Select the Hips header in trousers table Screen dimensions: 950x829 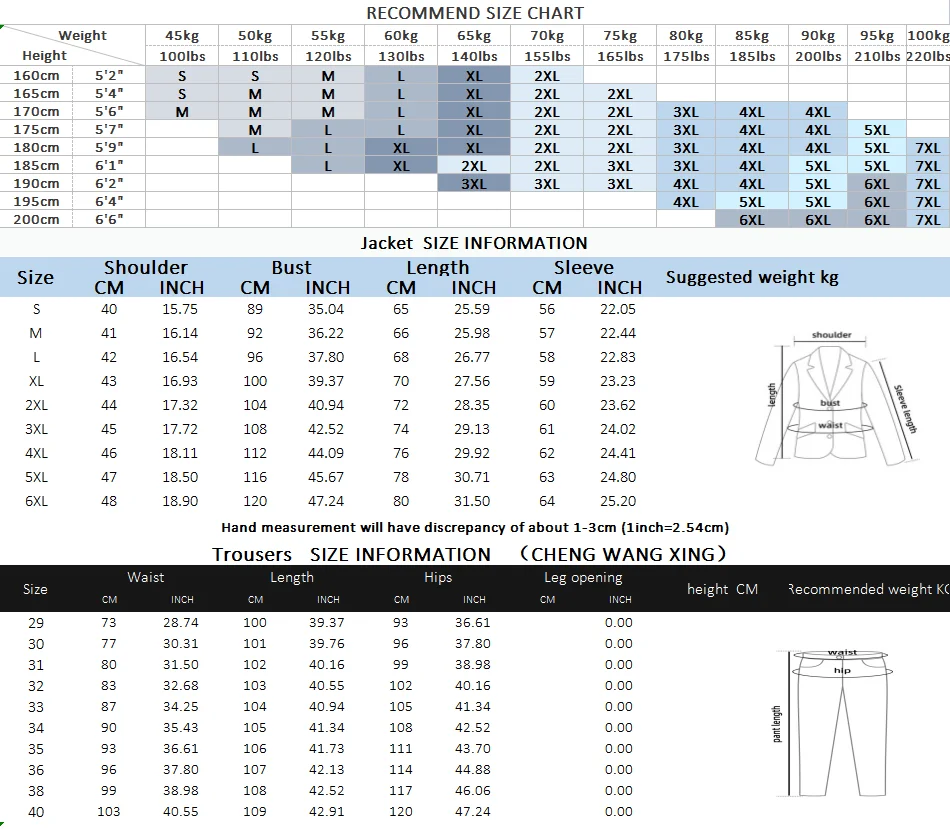(x=437, y=577)
